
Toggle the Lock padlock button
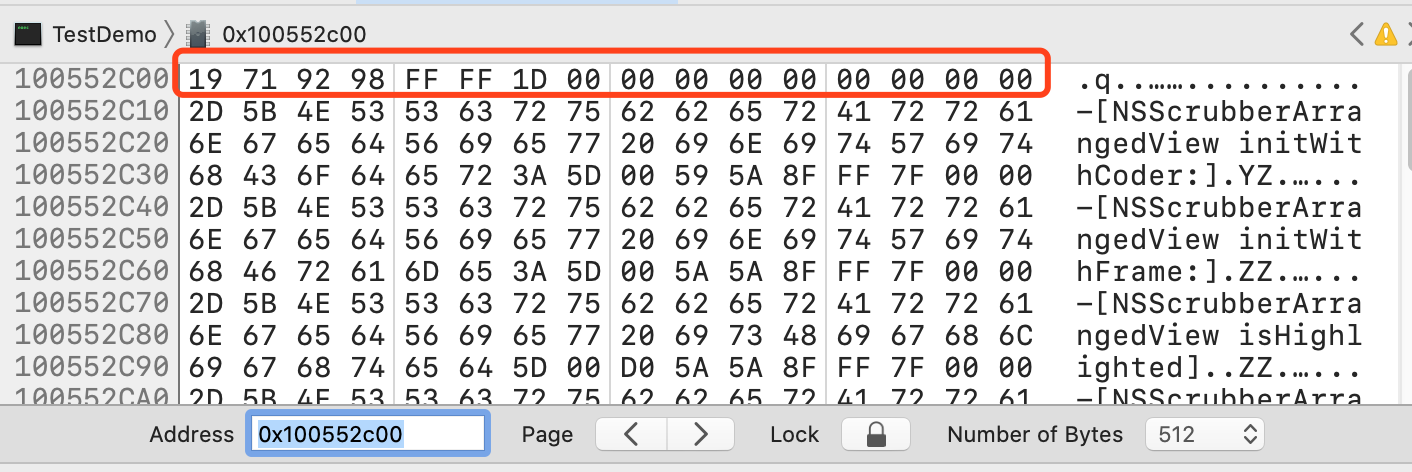[876, 434]
